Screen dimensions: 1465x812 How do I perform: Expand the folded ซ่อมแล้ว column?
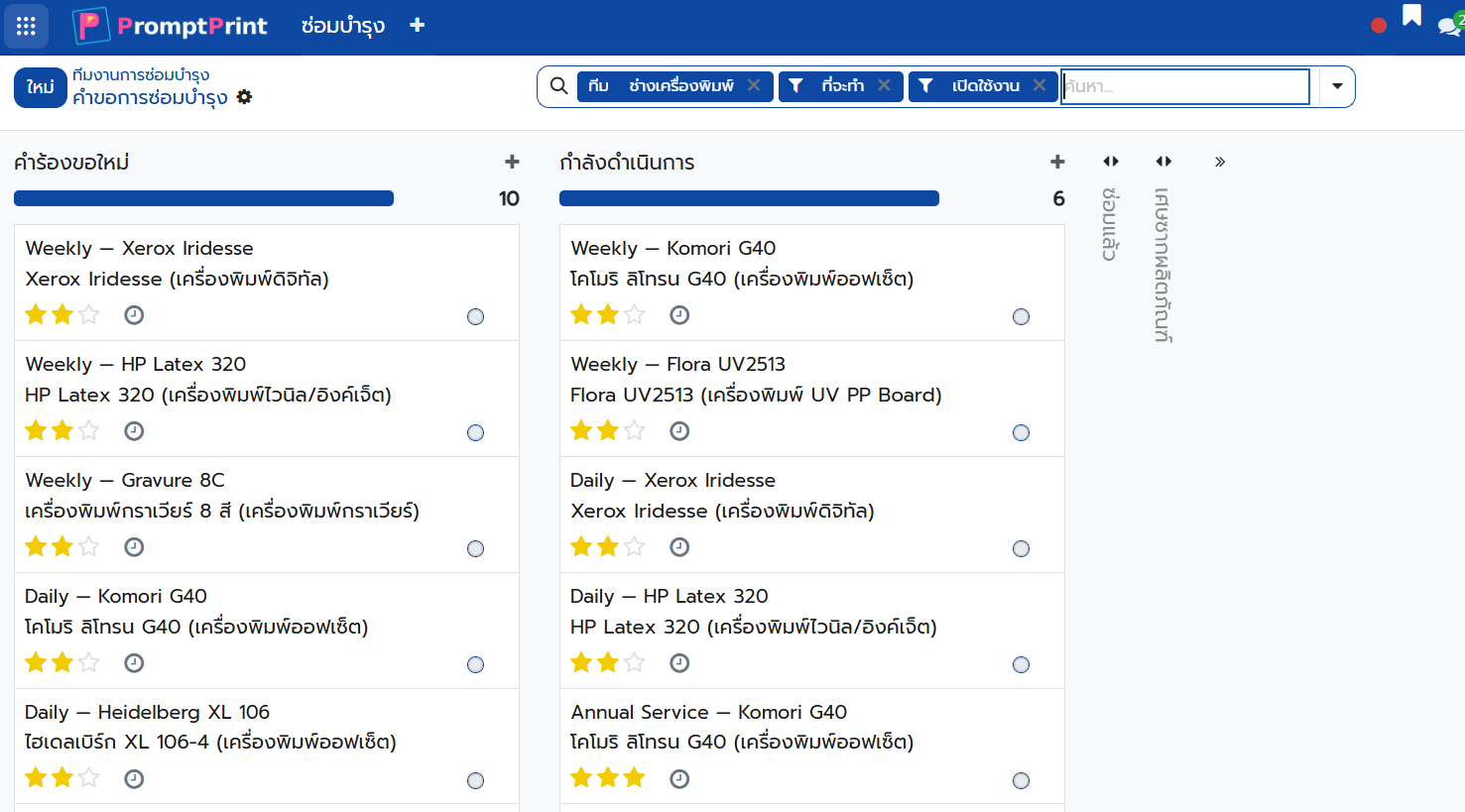[1111, 162]
